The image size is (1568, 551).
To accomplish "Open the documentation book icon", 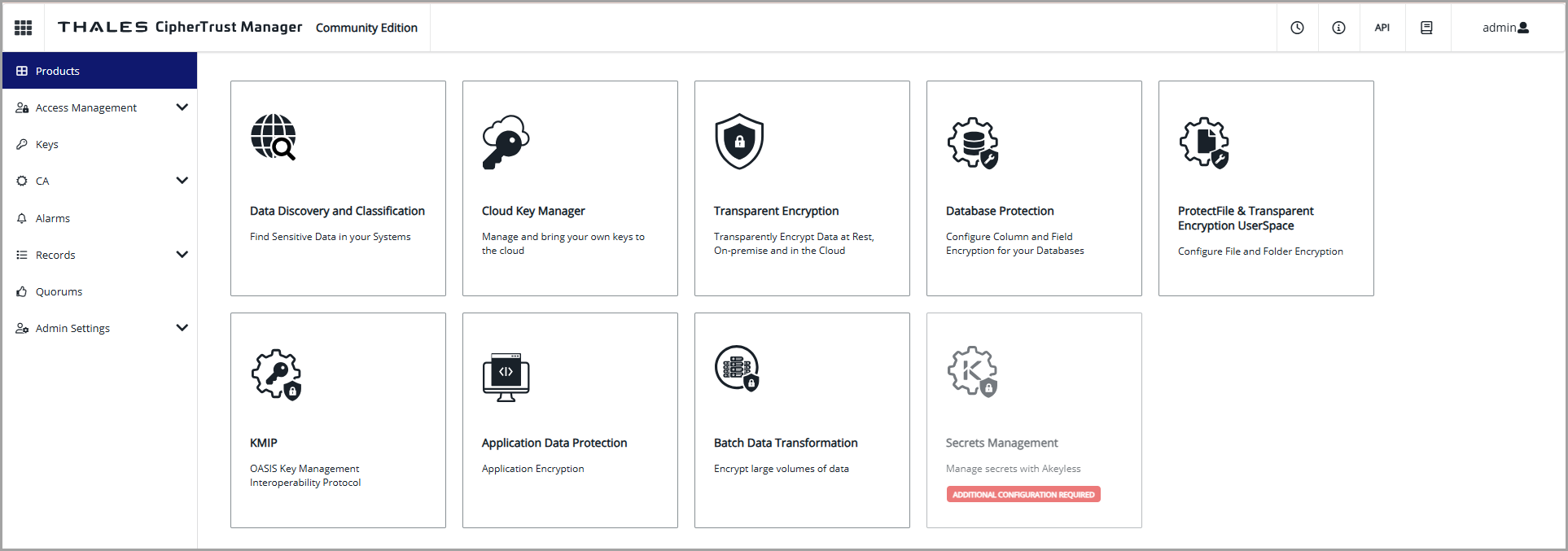I will [1426, 28].
